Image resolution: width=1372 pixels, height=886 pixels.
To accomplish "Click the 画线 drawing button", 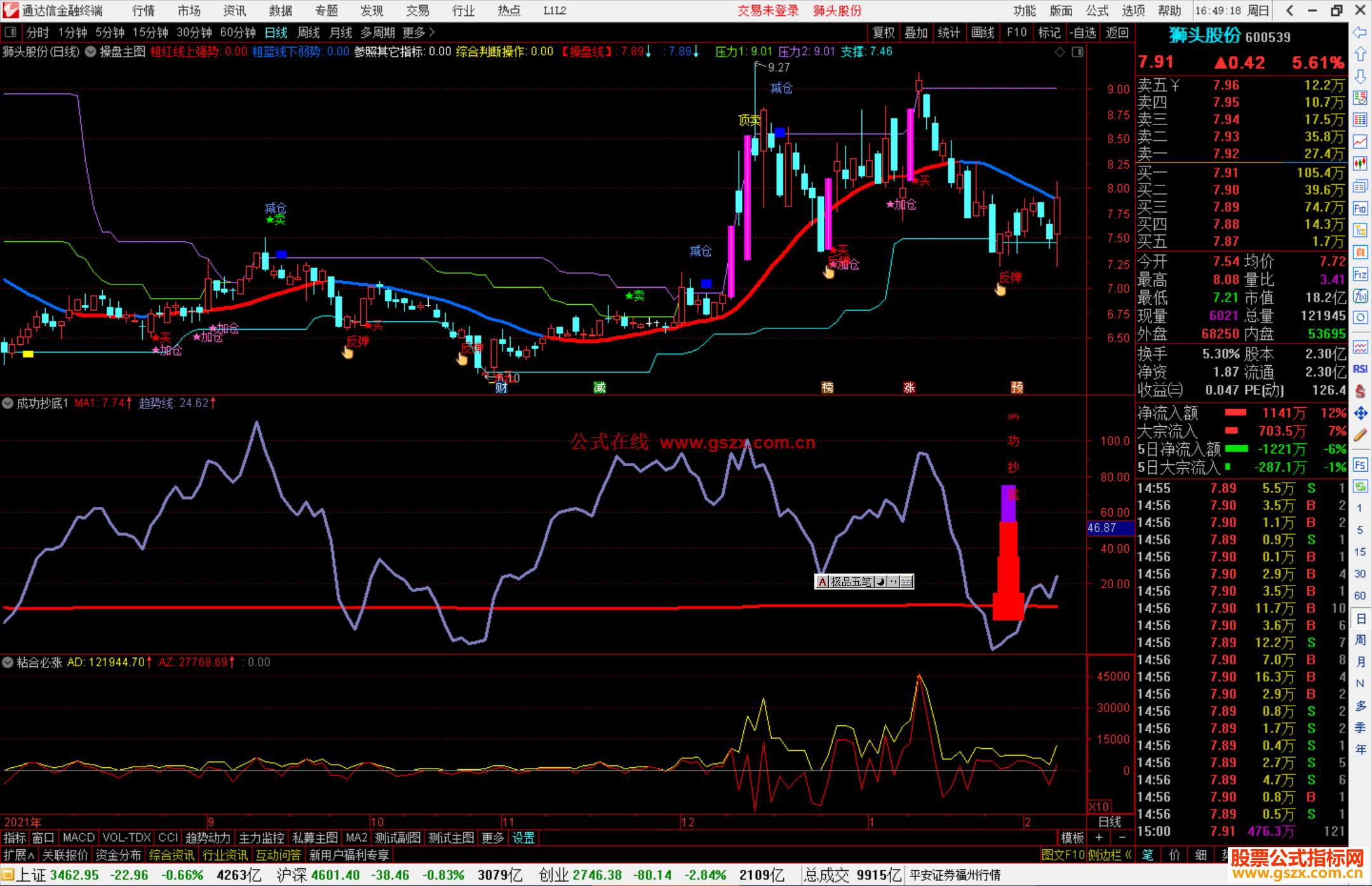I will 983,32.
